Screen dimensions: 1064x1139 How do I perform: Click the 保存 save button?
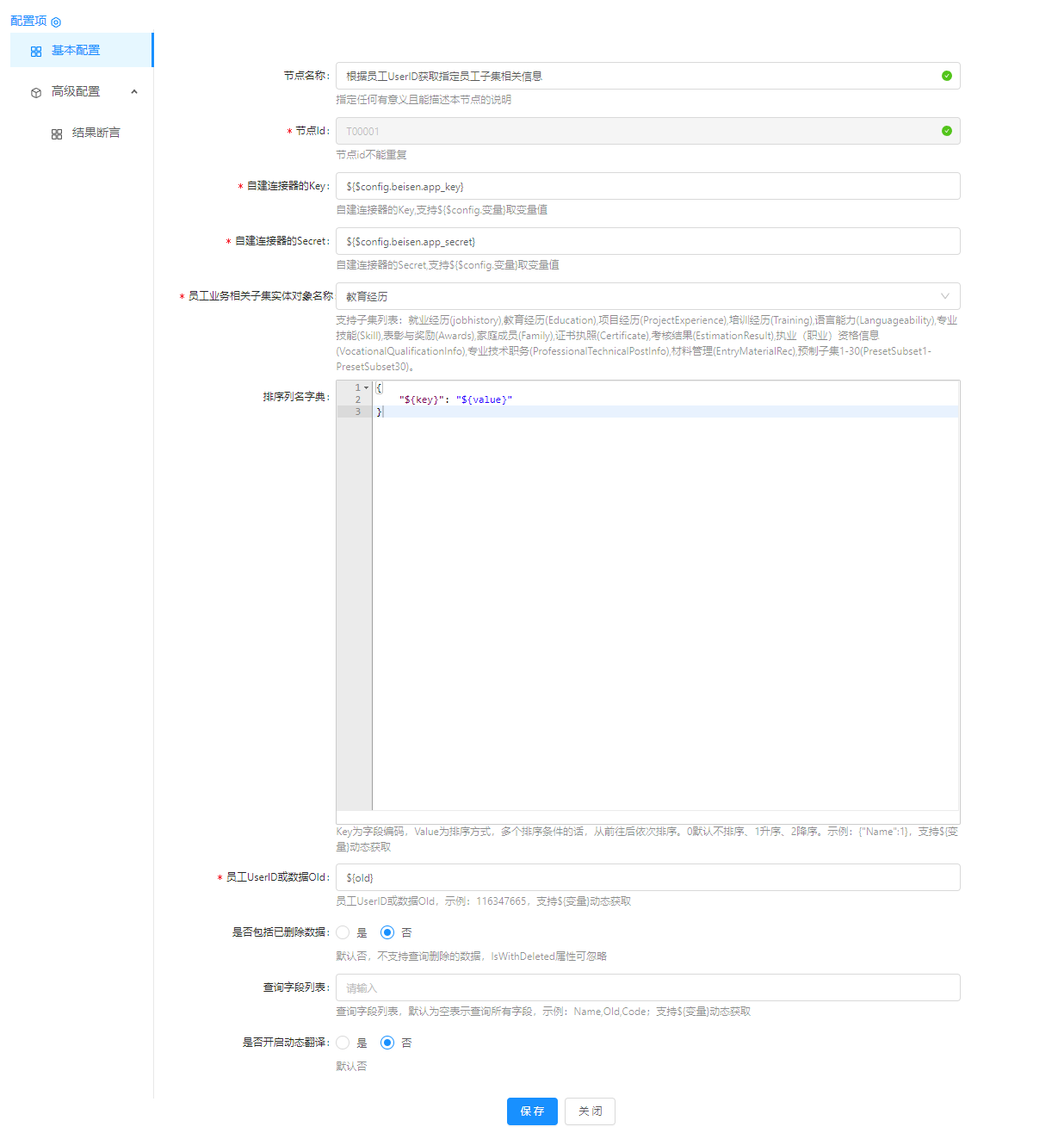tap(531, 1111)
